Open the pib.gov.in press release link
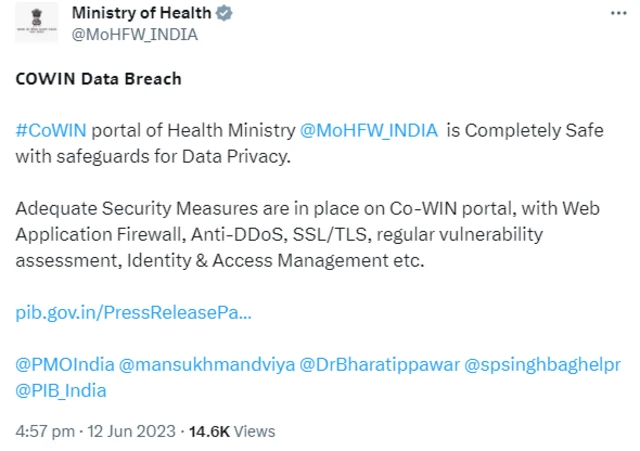640x451 pixels. [133, 312]
